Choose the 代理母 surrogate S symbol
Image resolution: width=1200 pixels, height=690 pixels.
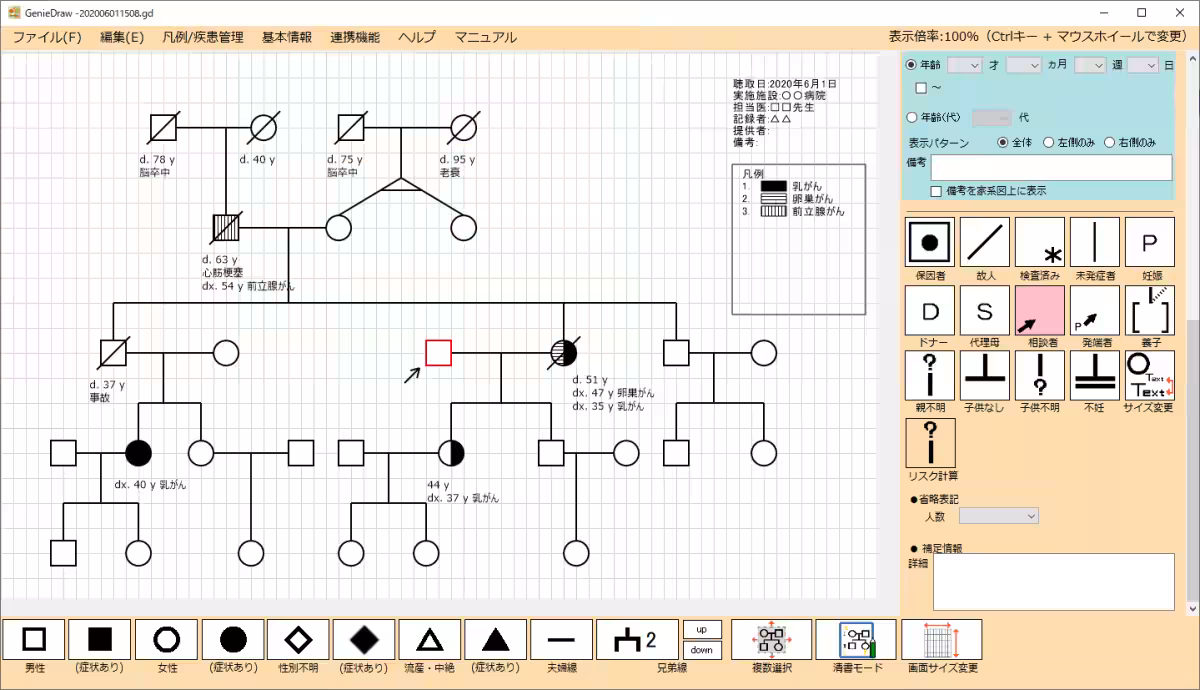pyautogui.click(x=985, y=310)
